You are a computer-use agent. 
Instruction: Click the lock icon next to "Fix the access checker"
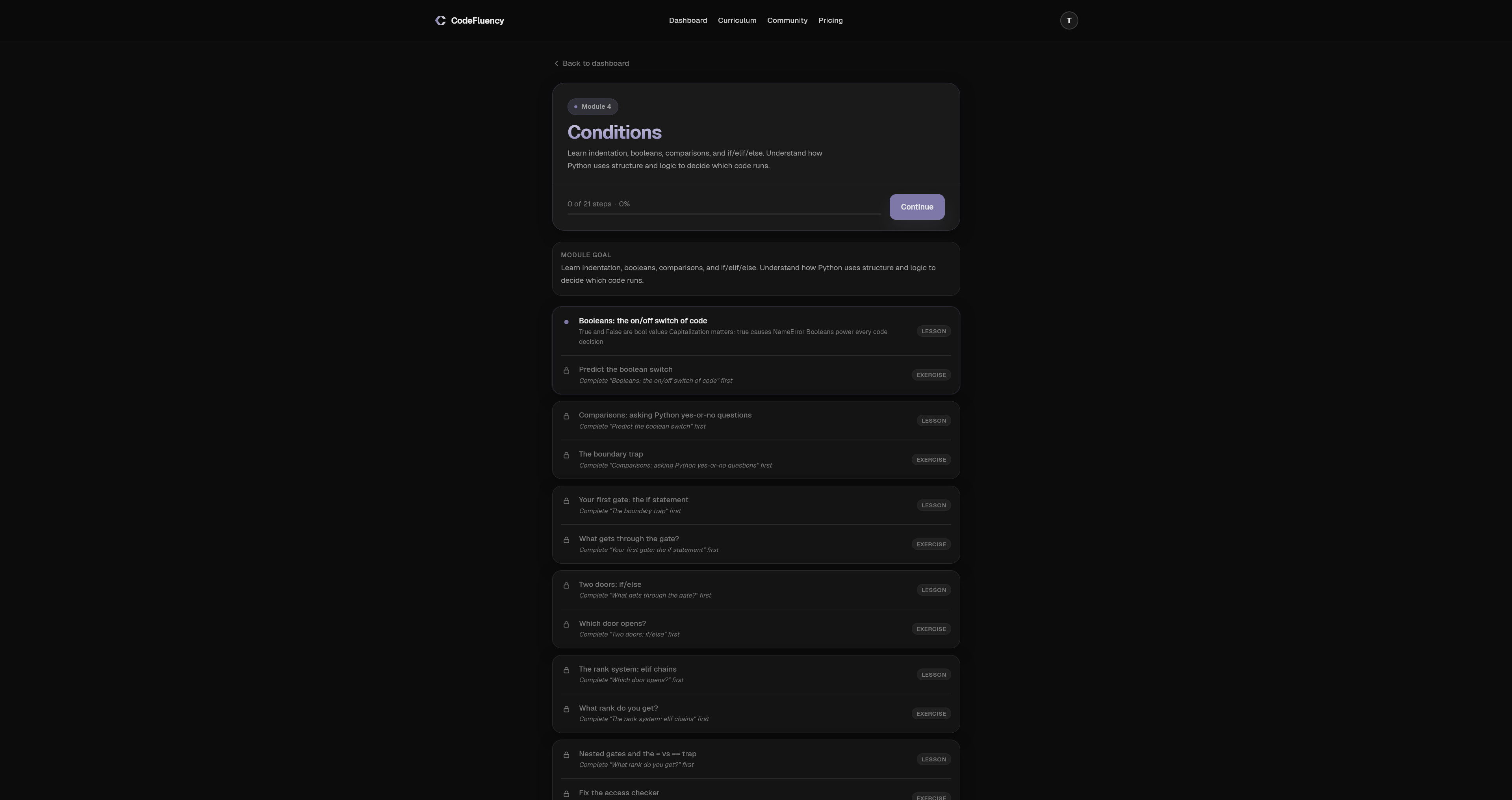(x=566, y=794)
